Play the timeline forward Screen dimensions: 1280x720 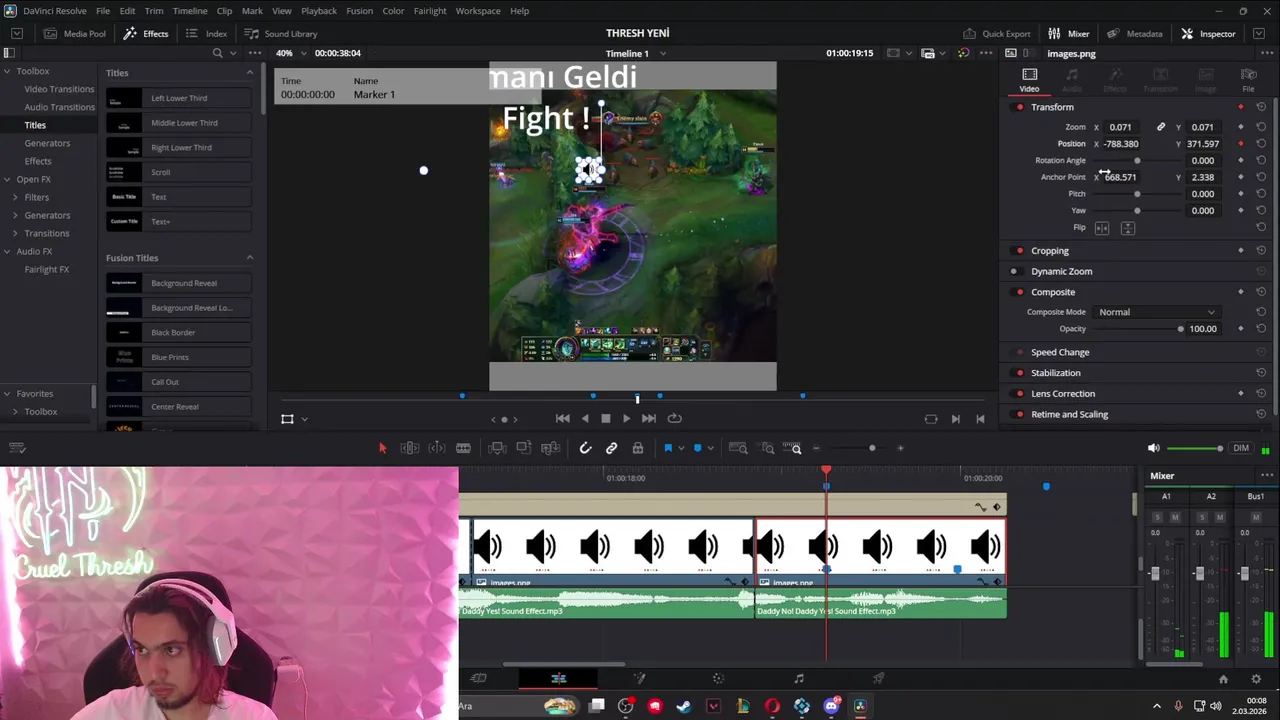[x=627, y=419]
